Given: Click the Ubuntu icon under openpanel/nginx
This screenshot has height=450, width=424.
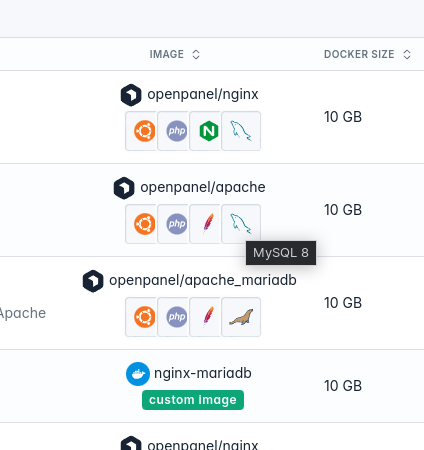Looking at the screenshot, I should [x=145, y=131].
